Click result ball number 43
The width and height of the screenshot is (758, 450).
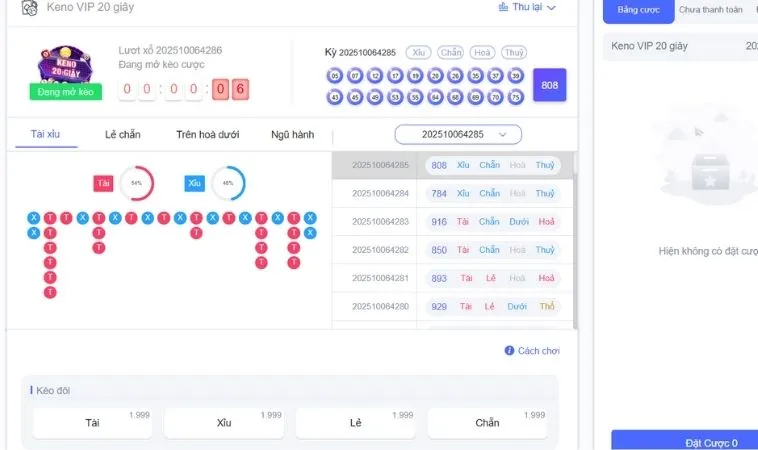pyautogui.click(x=335, y=97)
